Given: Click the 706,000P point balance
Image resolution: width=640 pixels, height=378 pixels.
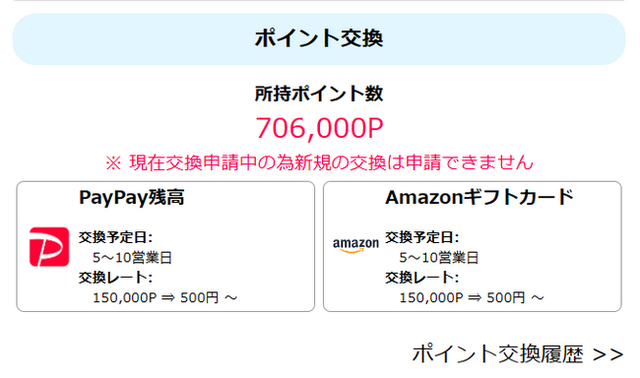Looking at the screenshot, I should pyautogui.click(x=319, y=129).
